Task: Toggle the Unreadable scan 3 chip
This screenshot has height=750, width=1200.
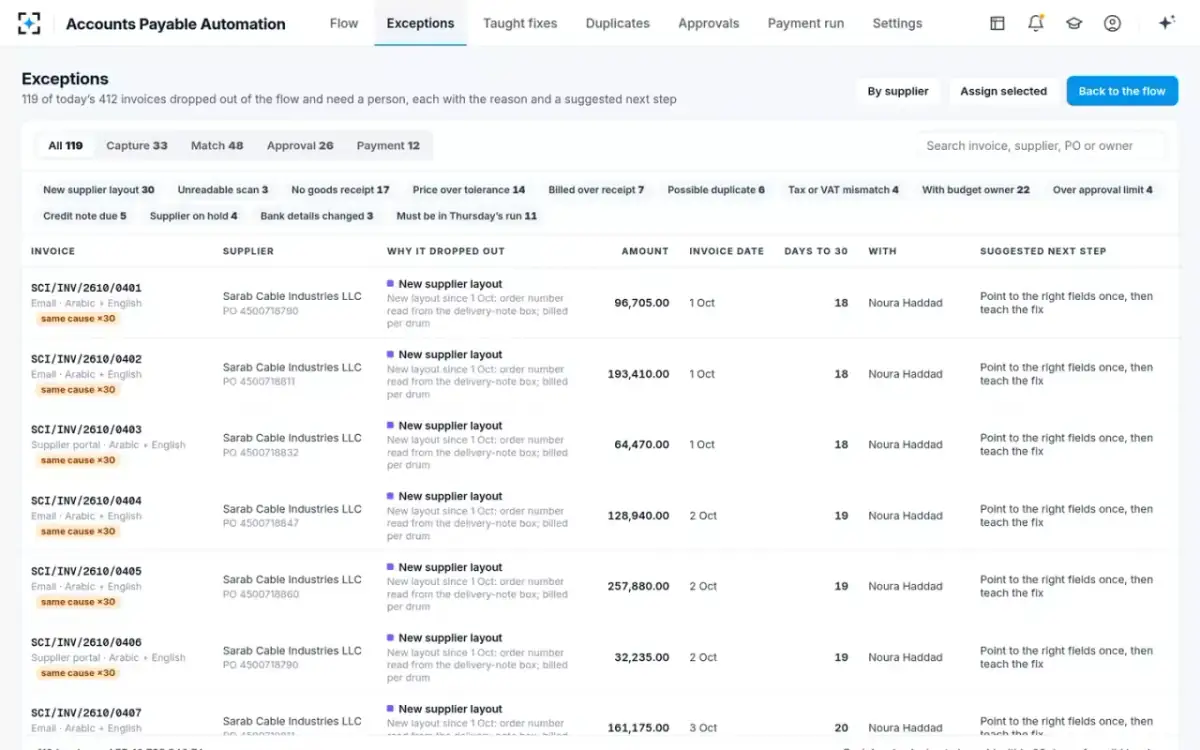Action: coord(223,190)
